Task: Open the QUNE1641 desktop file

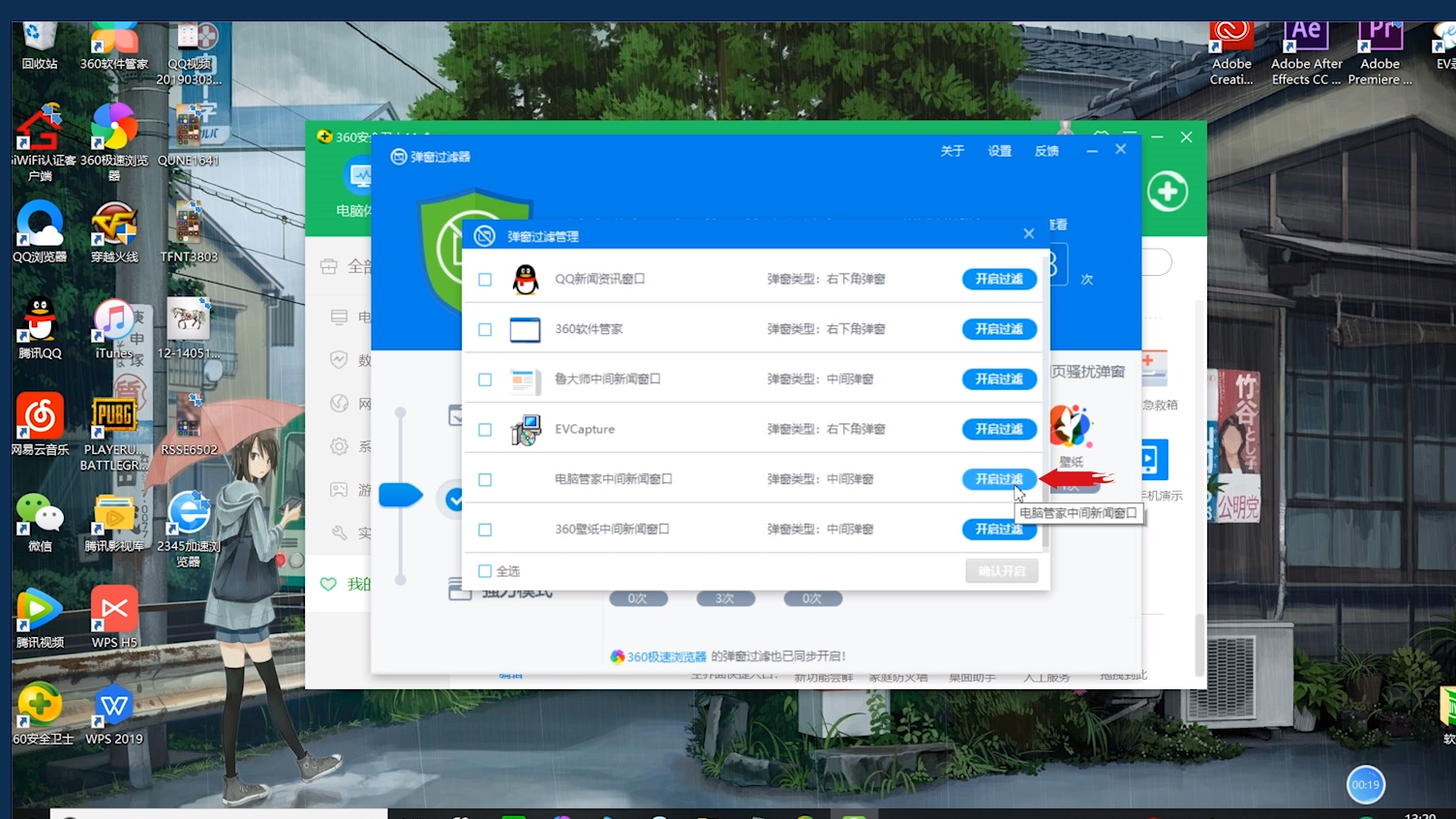Action: coord(189,136)
